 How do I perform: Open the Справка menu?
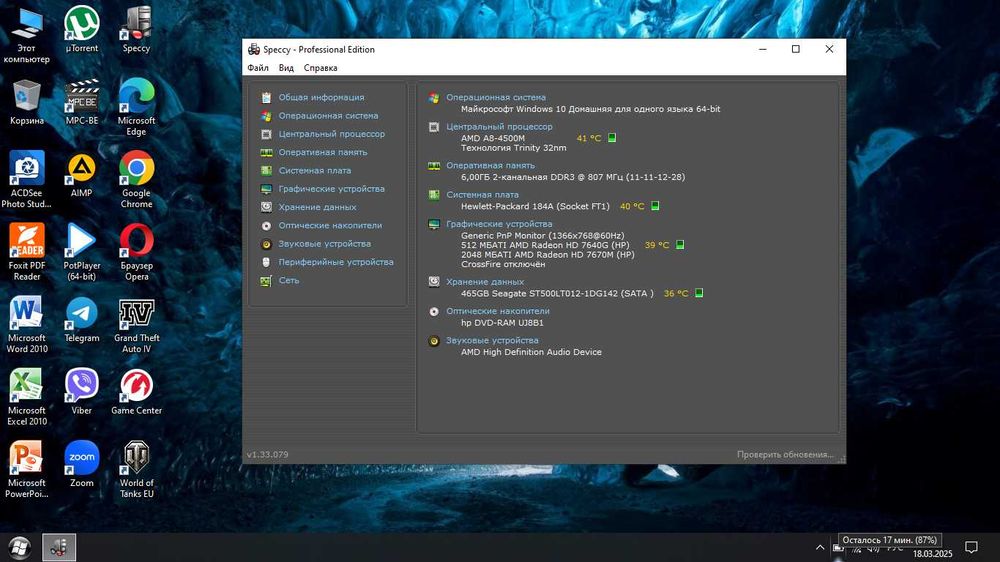(x=320, y=68)
